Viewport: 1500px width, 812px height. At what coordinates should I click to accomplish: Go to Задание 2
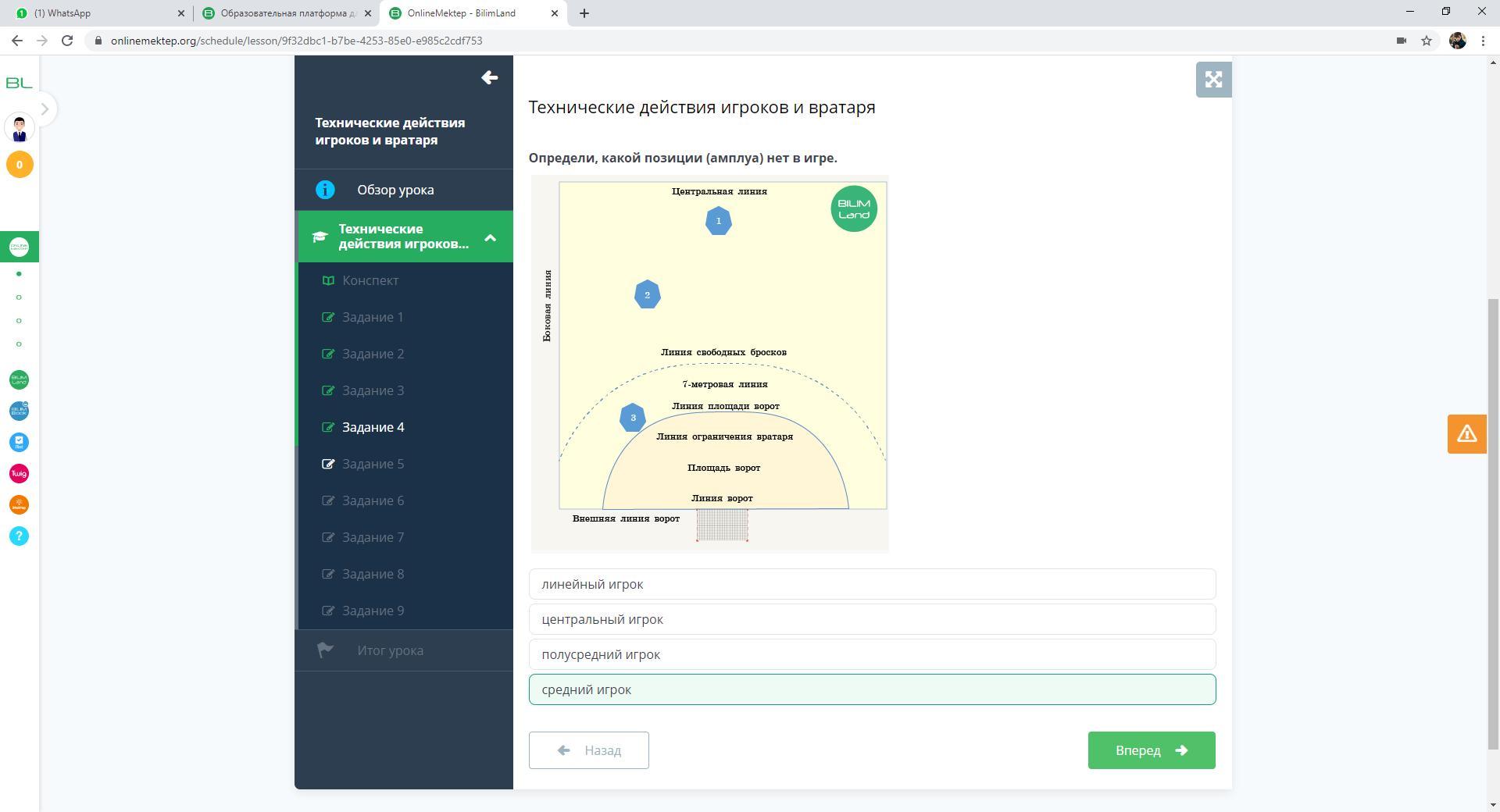click(373, 354)
